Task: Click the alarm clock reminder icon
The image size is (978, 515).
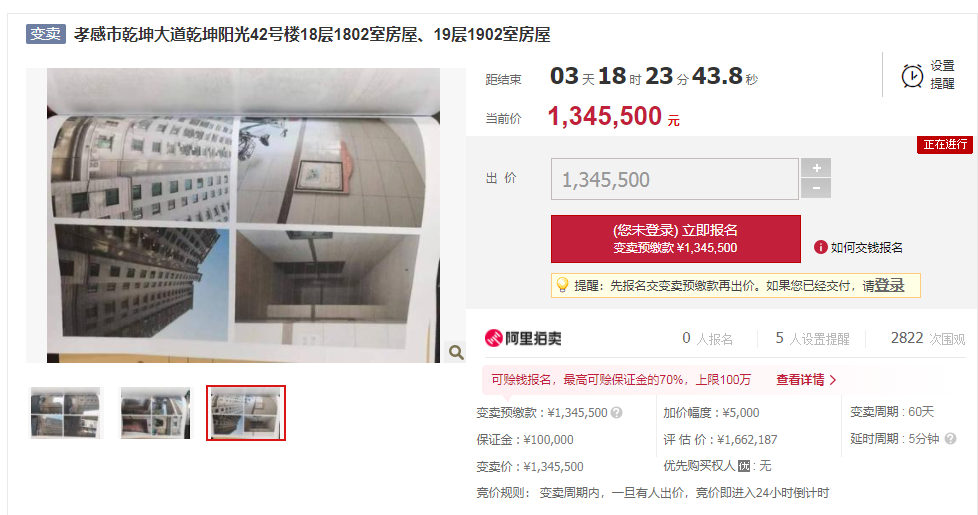Action: click(x=912, y=76)
